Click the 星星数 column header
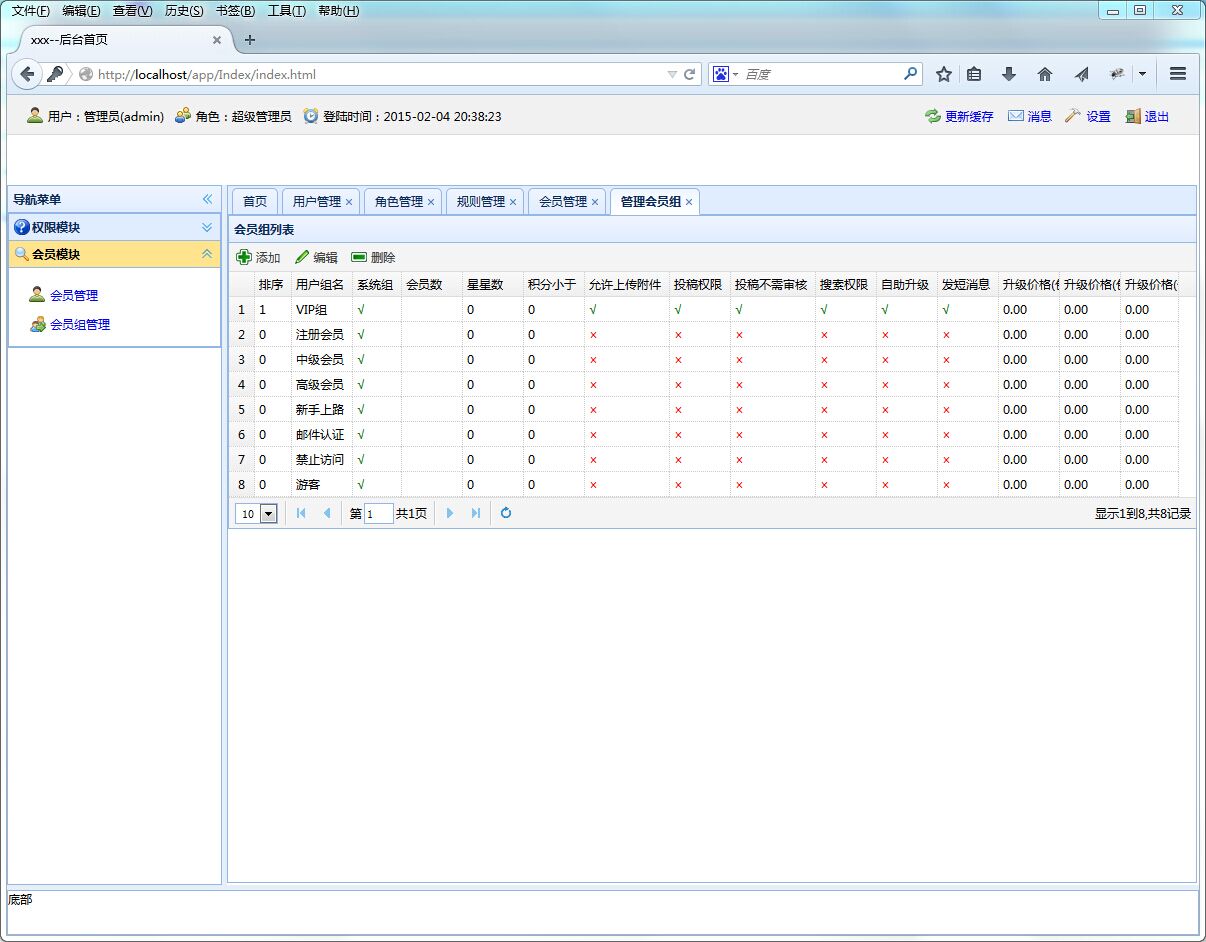The height and width of the screenshot is (942, 1206). [492, 284]
